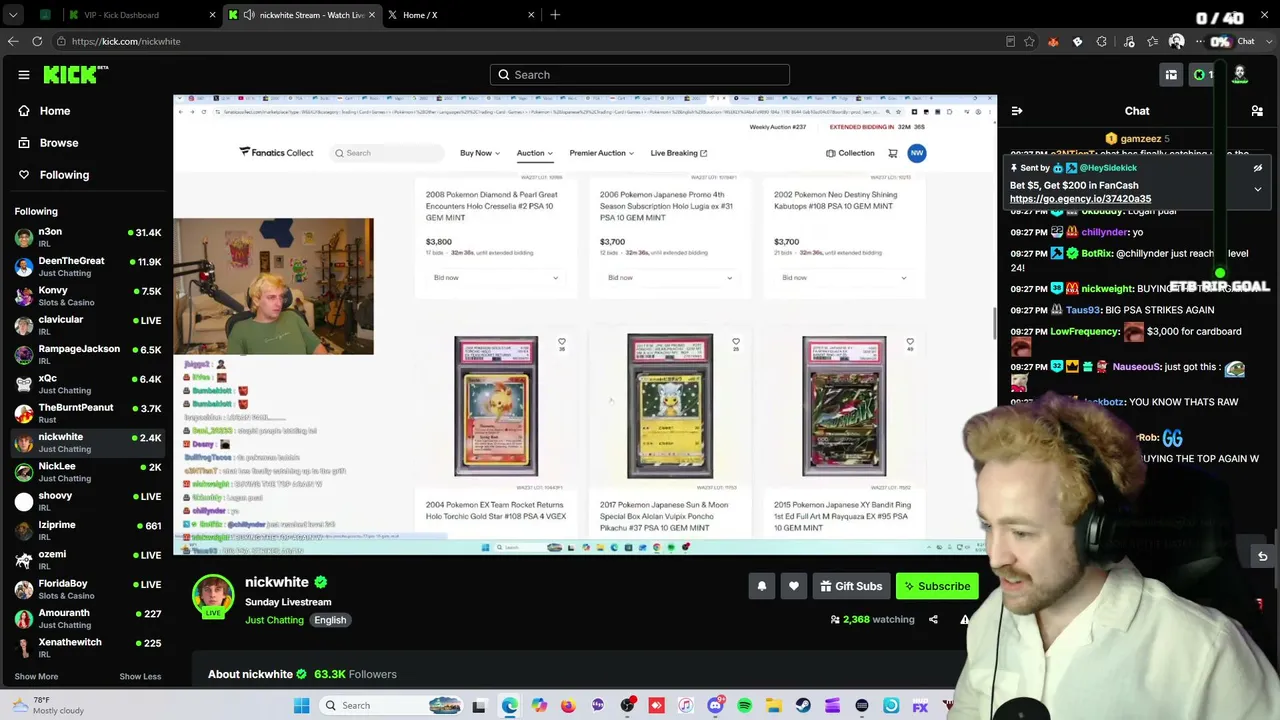The image size is (1280, 720).
Task: Click the heart follow button
Action: pos(794,586)
